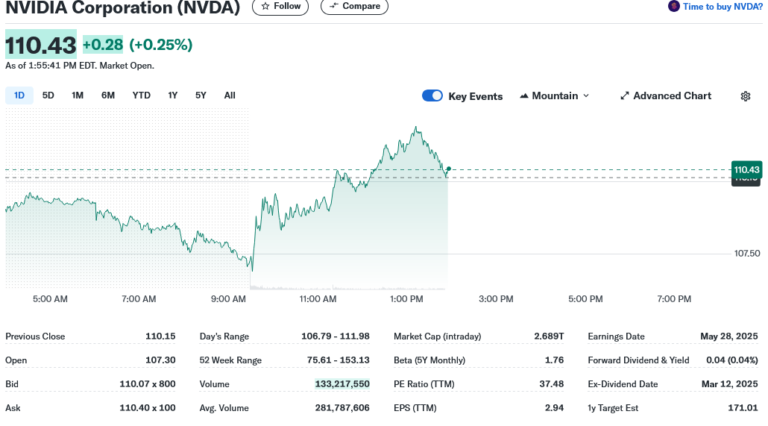The height and width of the screenshot is (426, 768).
Task: Click the PE Ratio (TTM) label
Action: click(424, 384)
